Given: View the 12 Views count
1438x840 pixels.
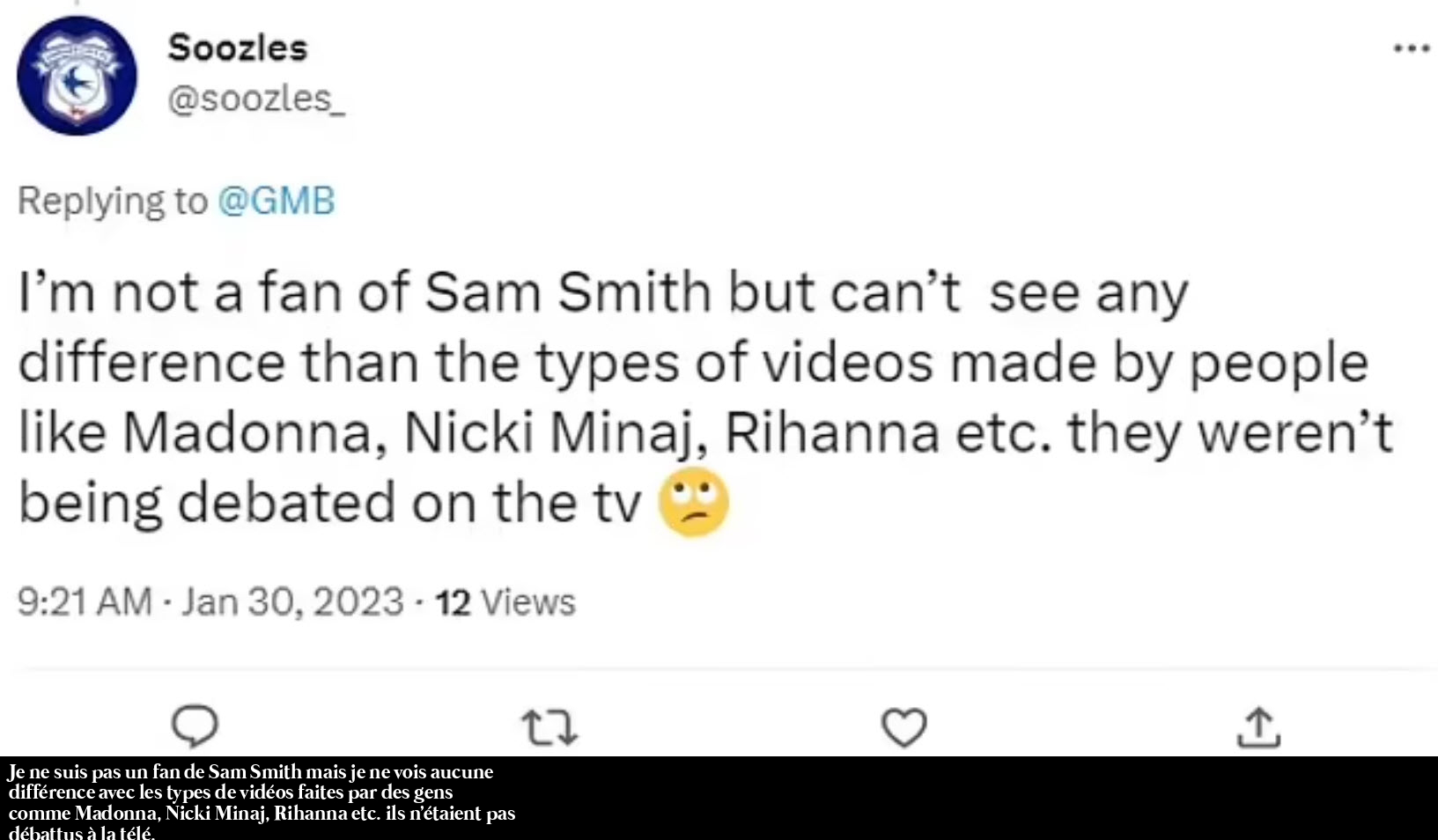Looking at the screenshot, I should tap(505, 602).
